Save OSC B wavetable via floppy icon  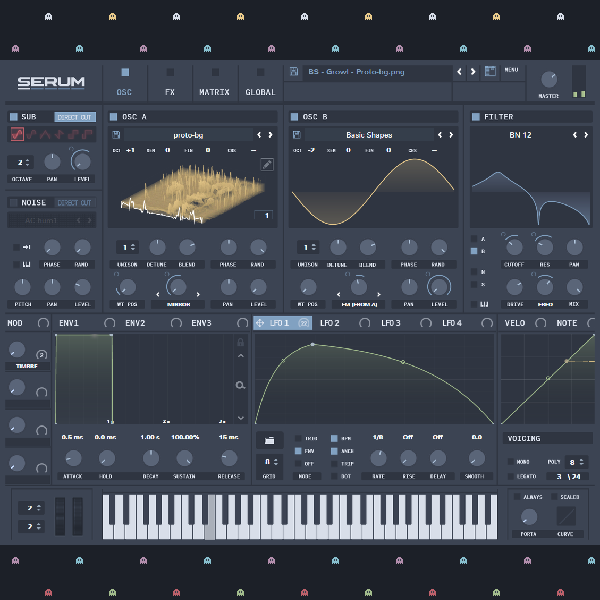[297, 135]
